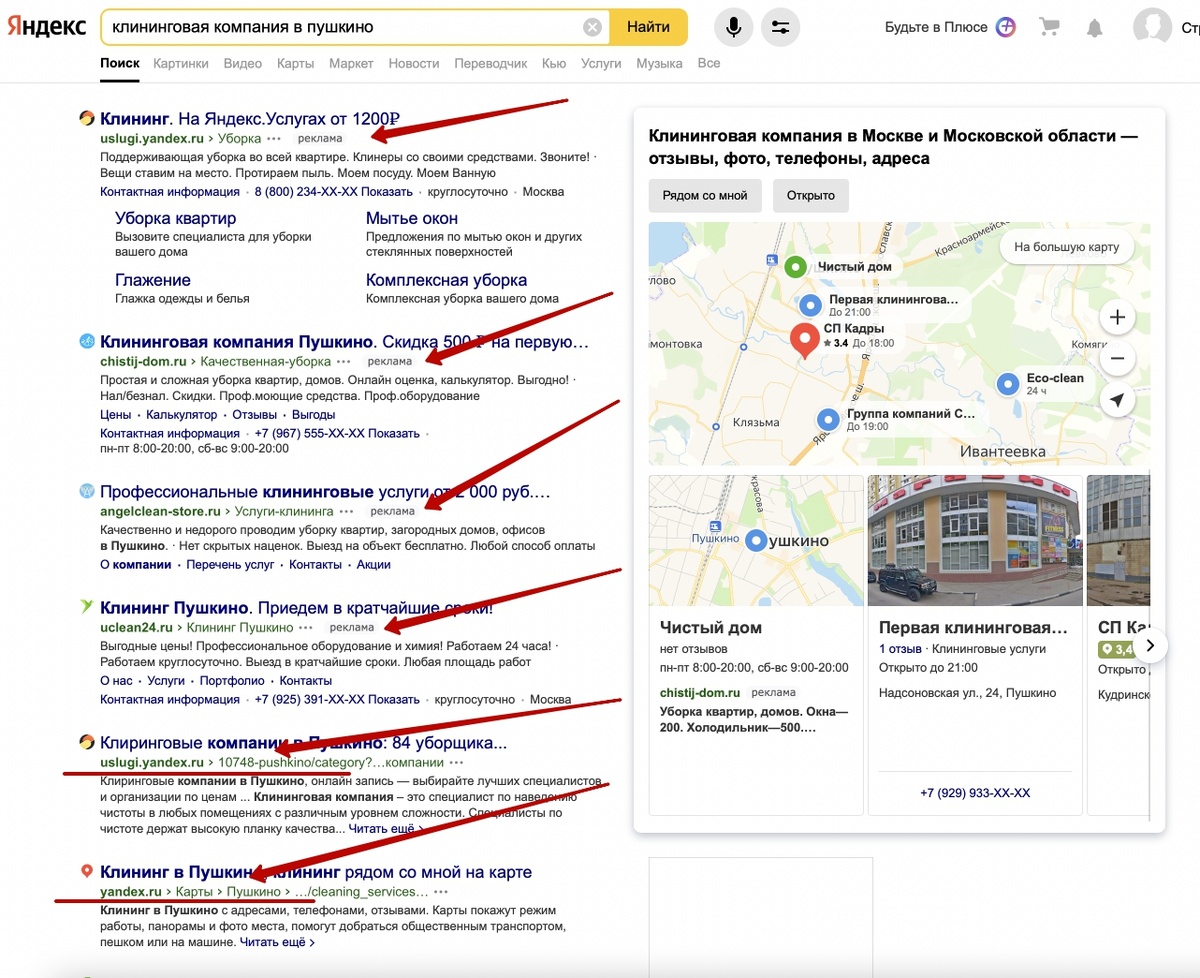
Task: Click the Найти search button
Action: 648,27
